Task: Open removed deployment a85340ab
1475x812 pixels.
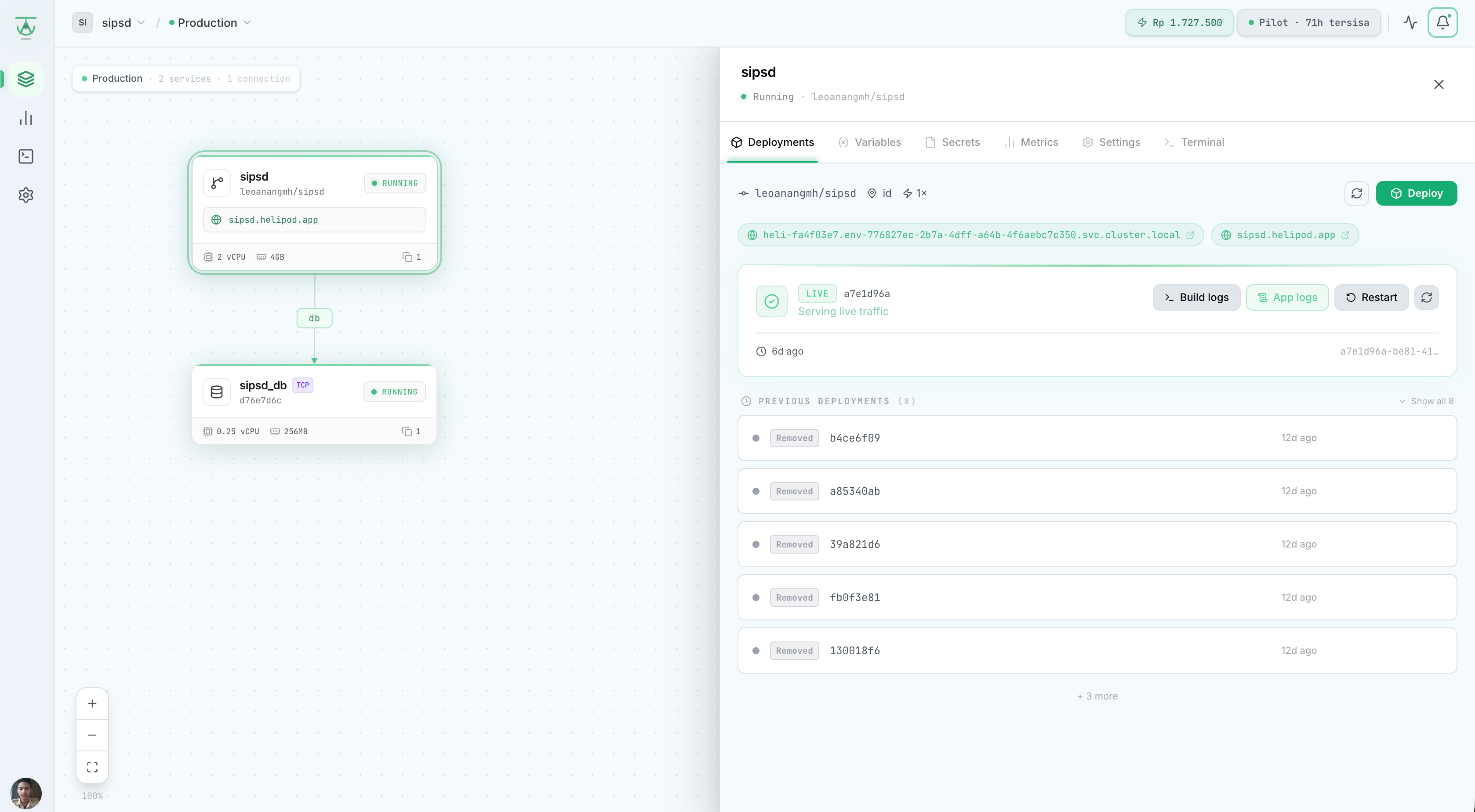Action: click(1097, 491)
